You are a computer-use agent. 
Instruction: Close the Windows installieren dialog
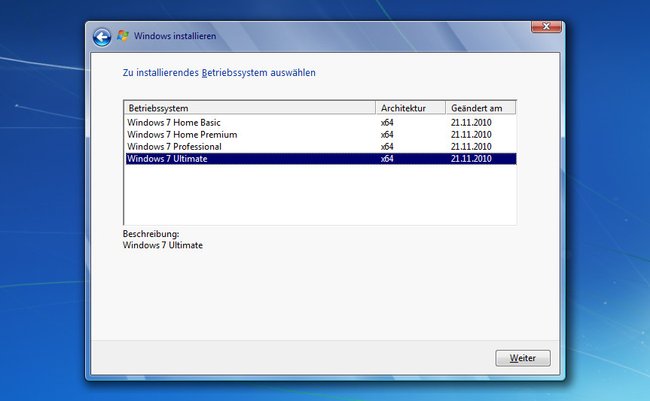tap(546, 27)
